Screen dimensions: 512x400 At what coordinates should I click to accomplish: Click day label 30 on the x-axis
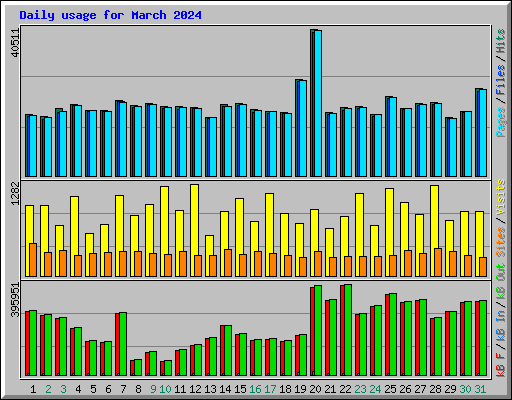tap(465, 389)
